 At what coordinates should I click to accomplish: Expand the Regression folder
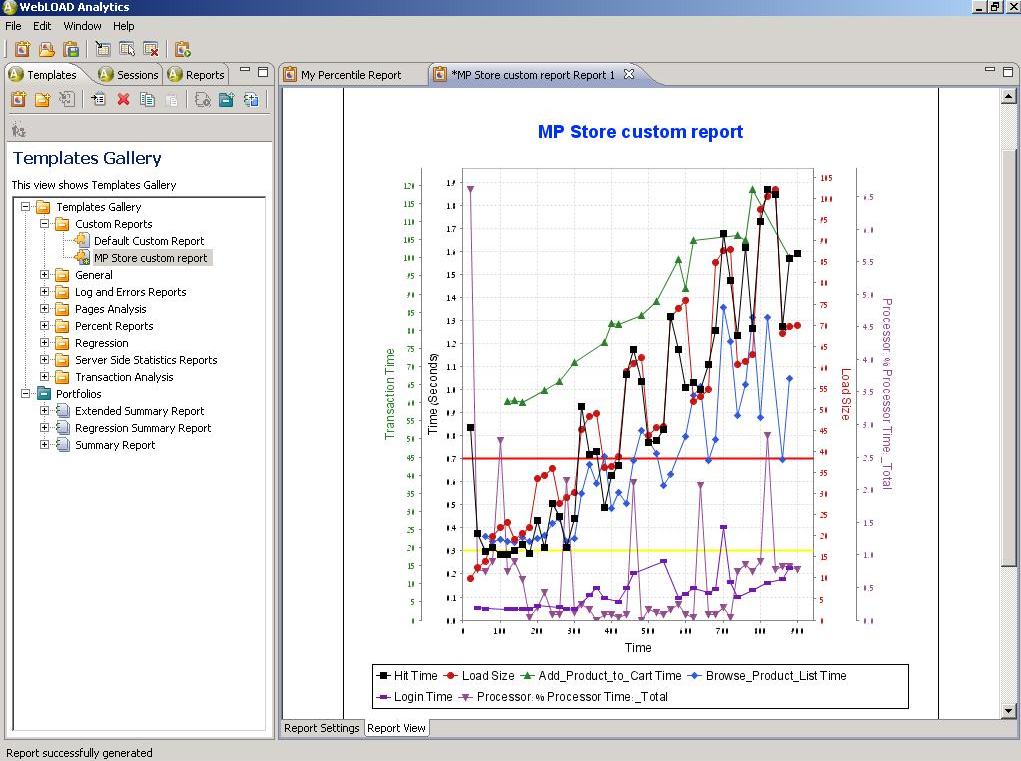tap(44, 342)
